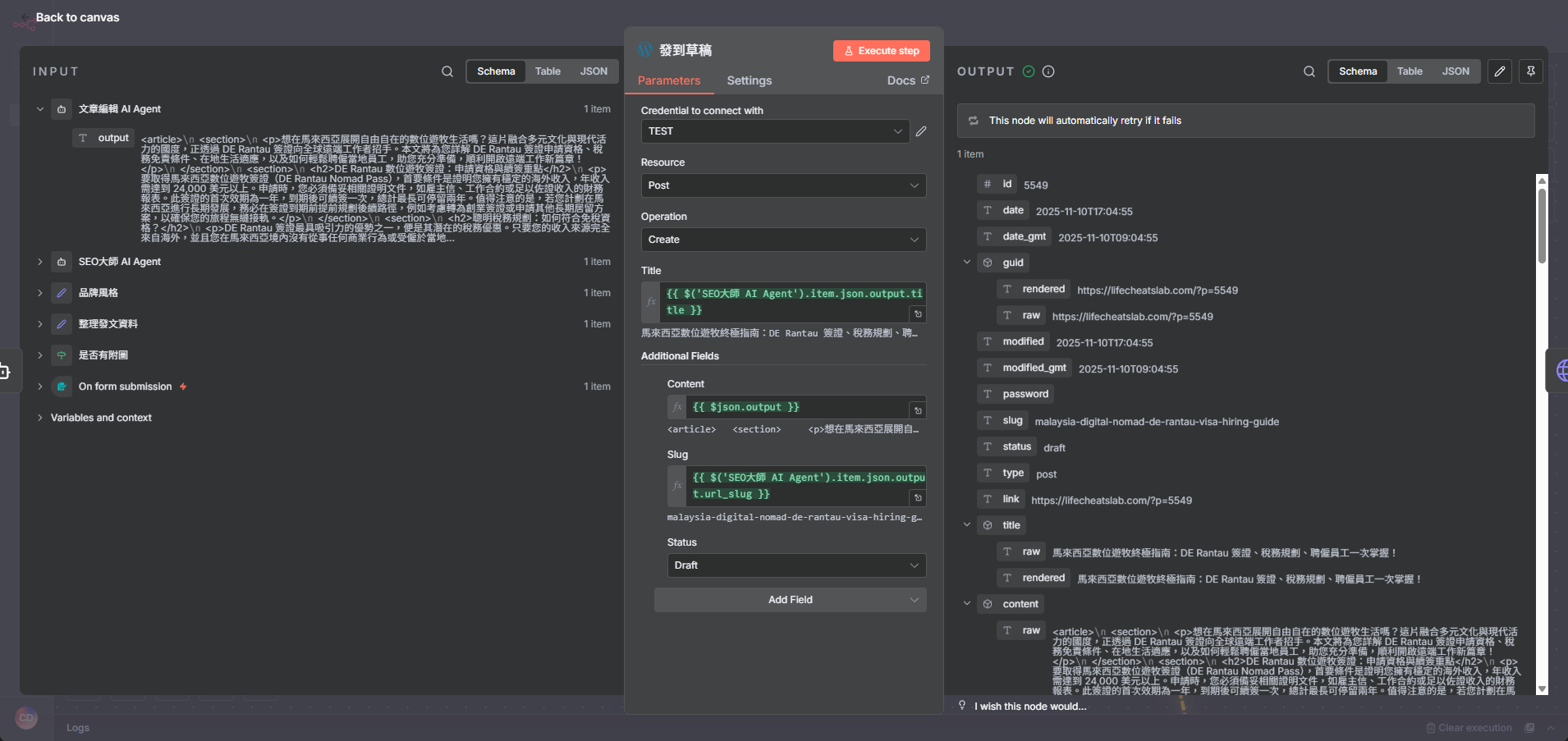
Task: Click the edit output data pencil icon
Action: tap(1500, 71)
